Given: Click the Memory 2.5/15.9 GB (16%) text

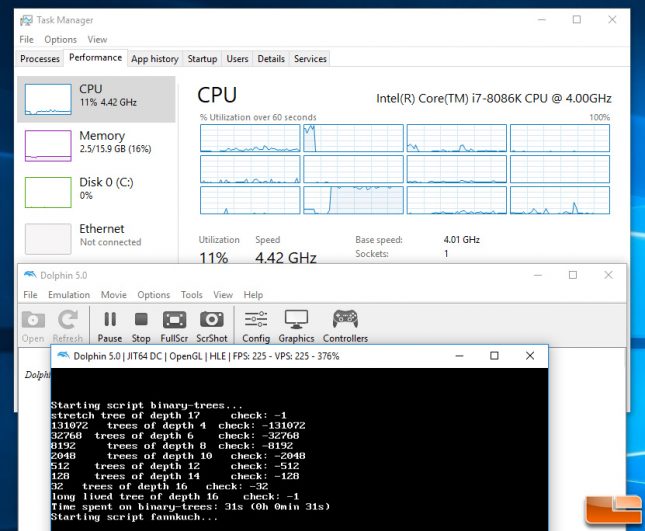Looking at the screenshot, I should coord(115,148).
